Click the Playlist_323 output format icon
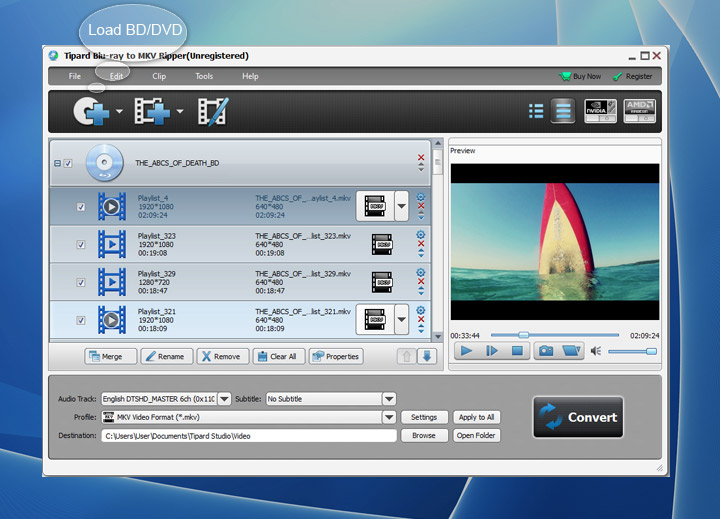 click(x=382, y=244)
